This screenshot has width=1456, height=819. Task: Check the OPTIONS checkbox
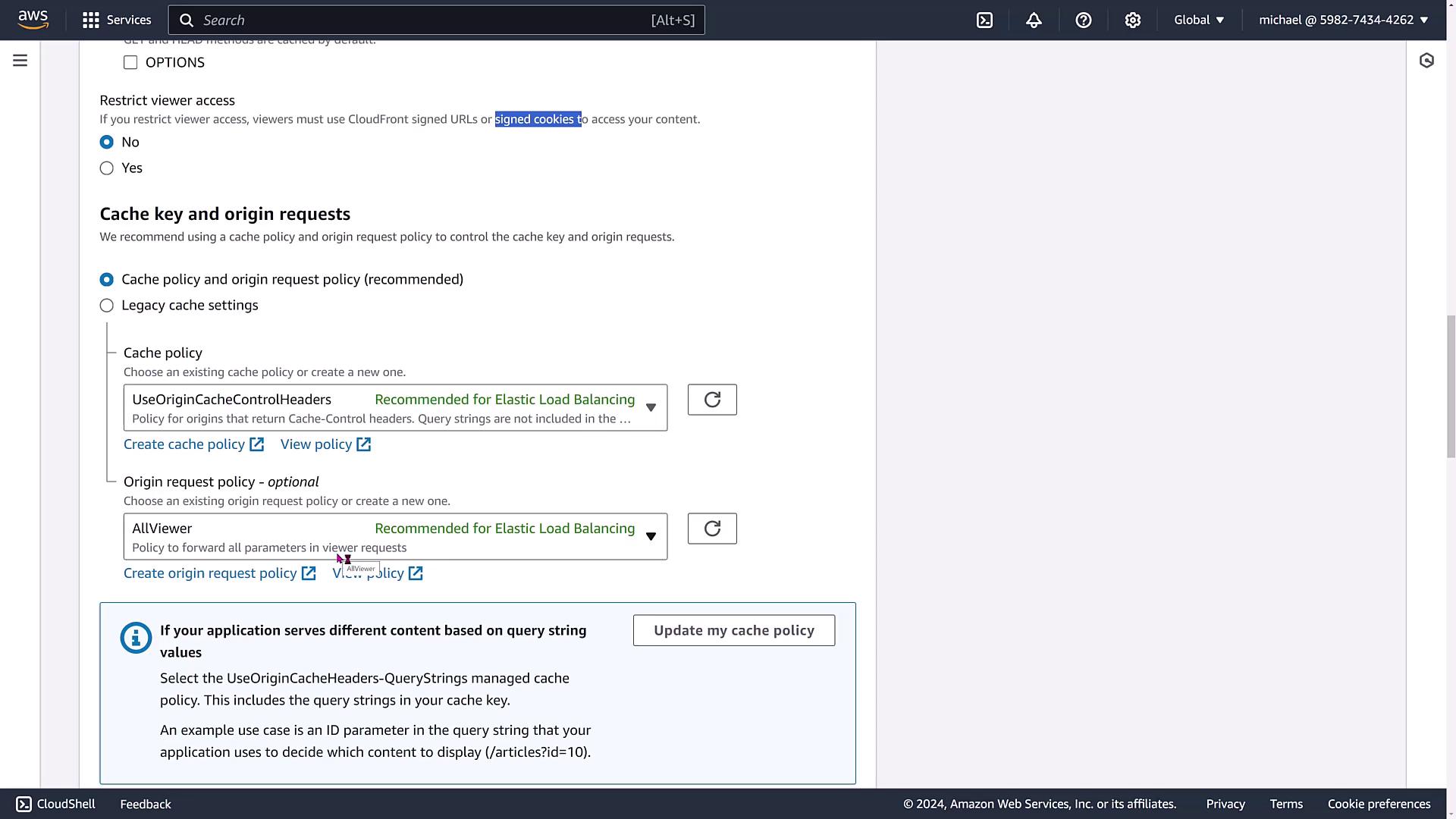(x=130, y=63)
